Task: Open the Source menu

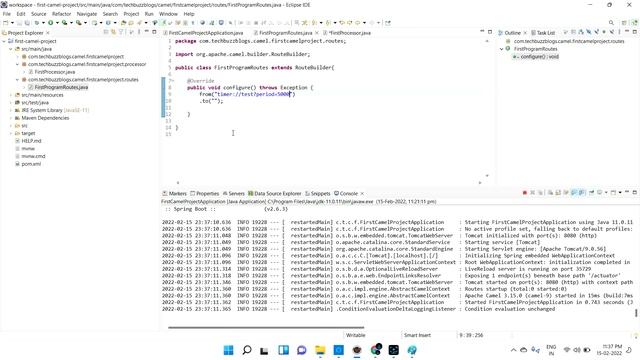Action: click(39, 14)
